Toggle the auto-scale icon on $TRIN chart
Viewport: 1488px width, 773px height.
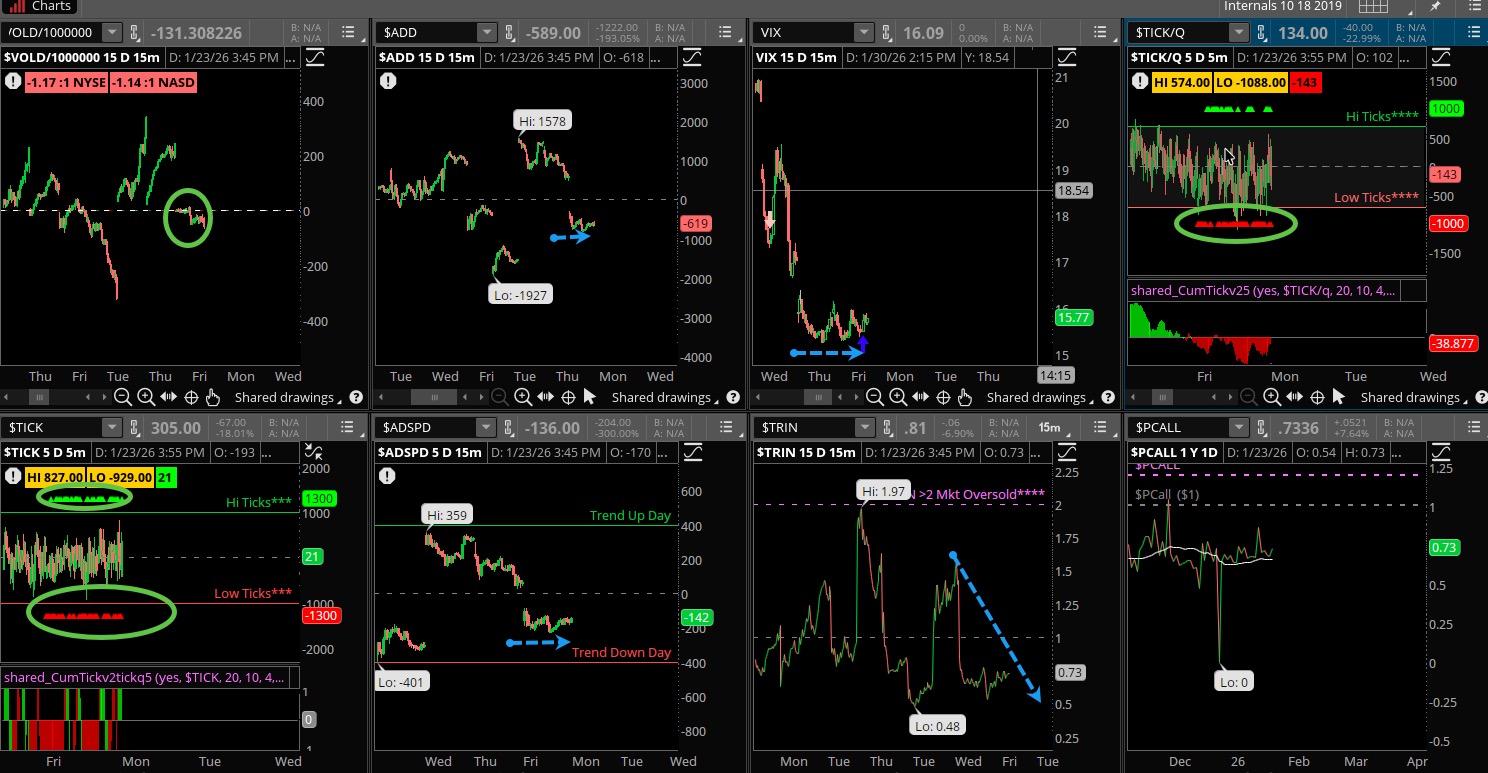tap(1066, 453)
